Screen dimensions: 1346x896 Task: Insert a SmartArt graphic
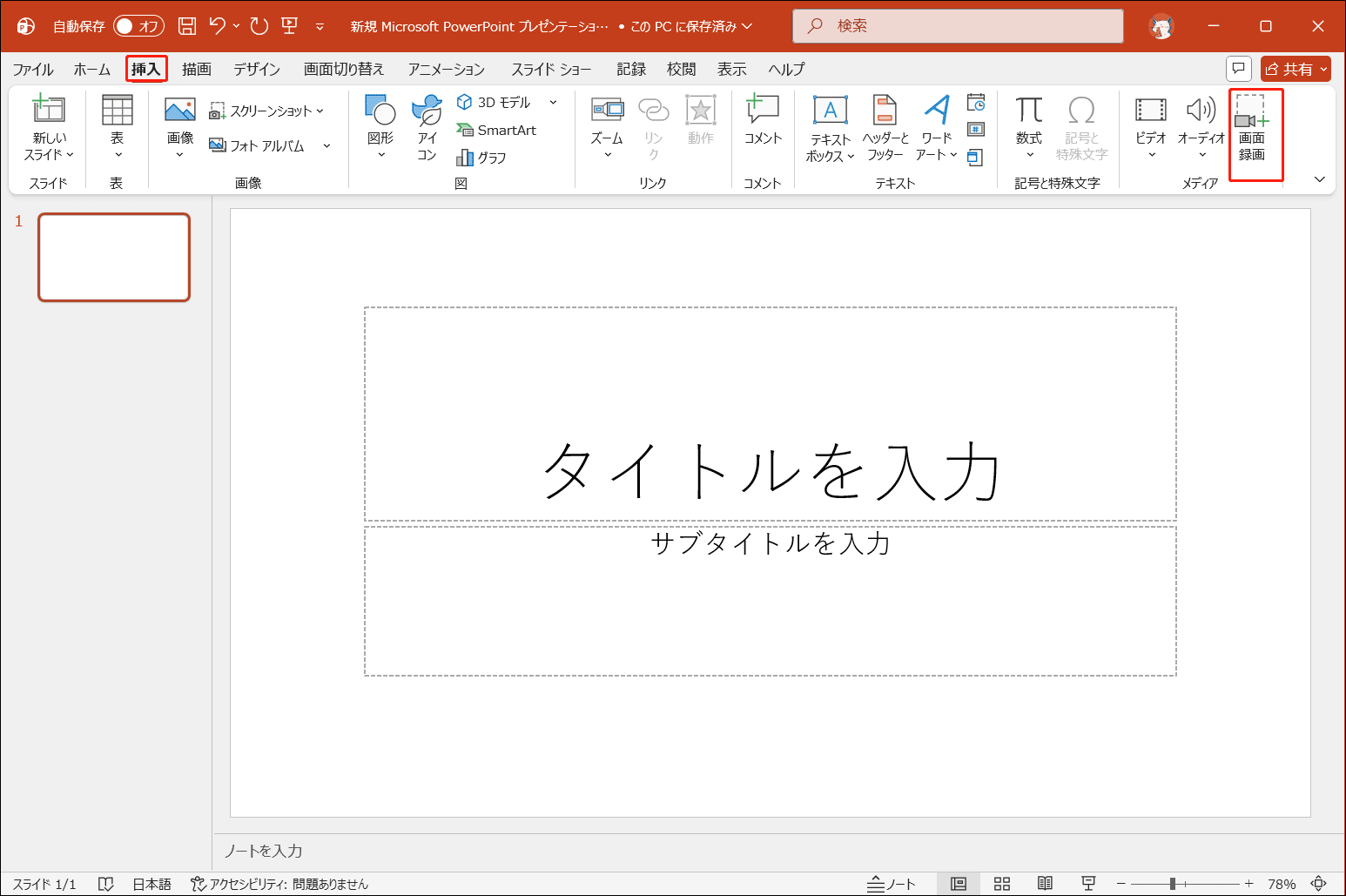(x=496, y=129)
